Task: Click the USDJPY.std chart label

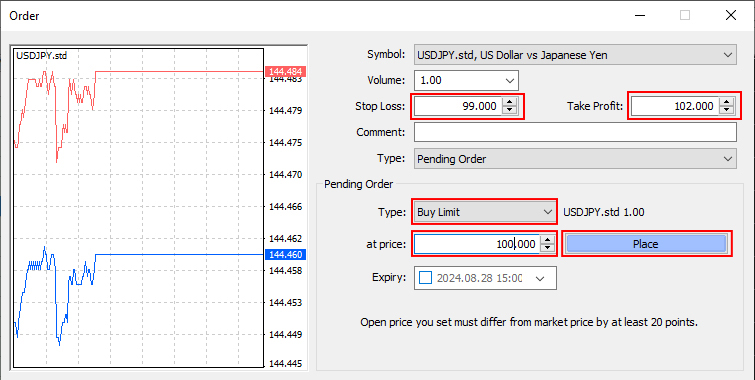Action: (x=41, y=56)
